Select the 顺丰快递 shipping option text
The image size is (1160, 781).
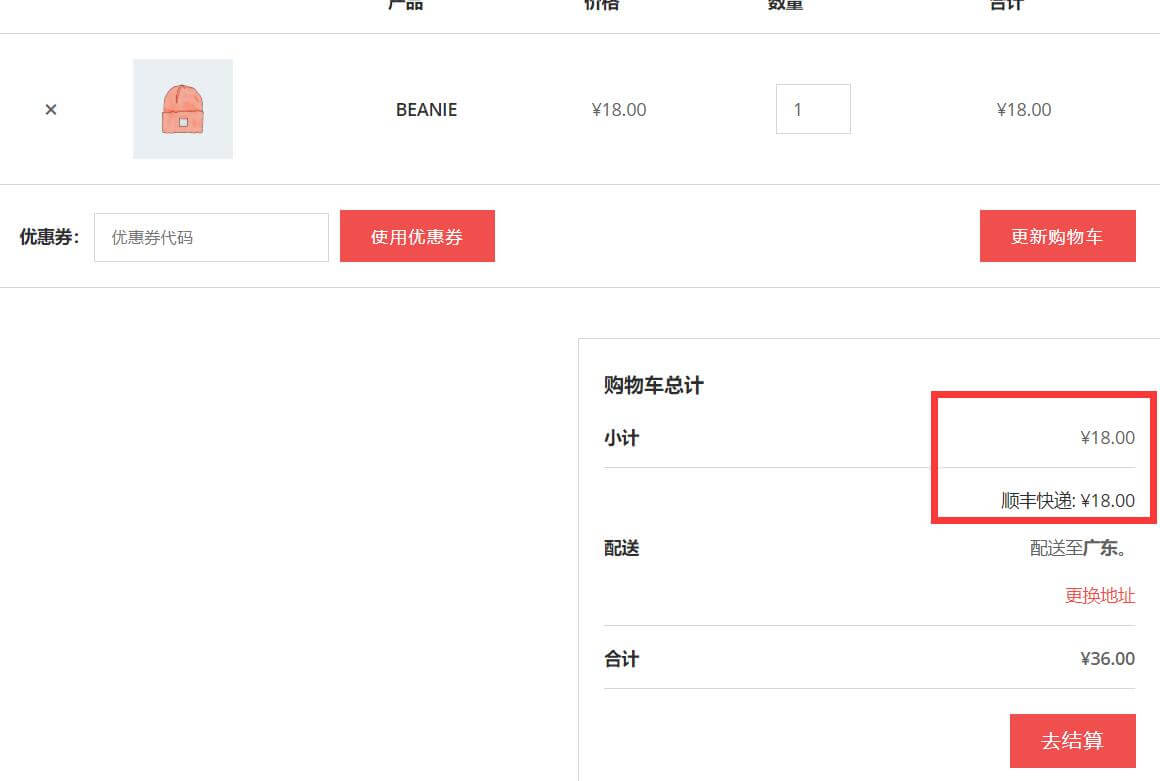pos(1067,501)
